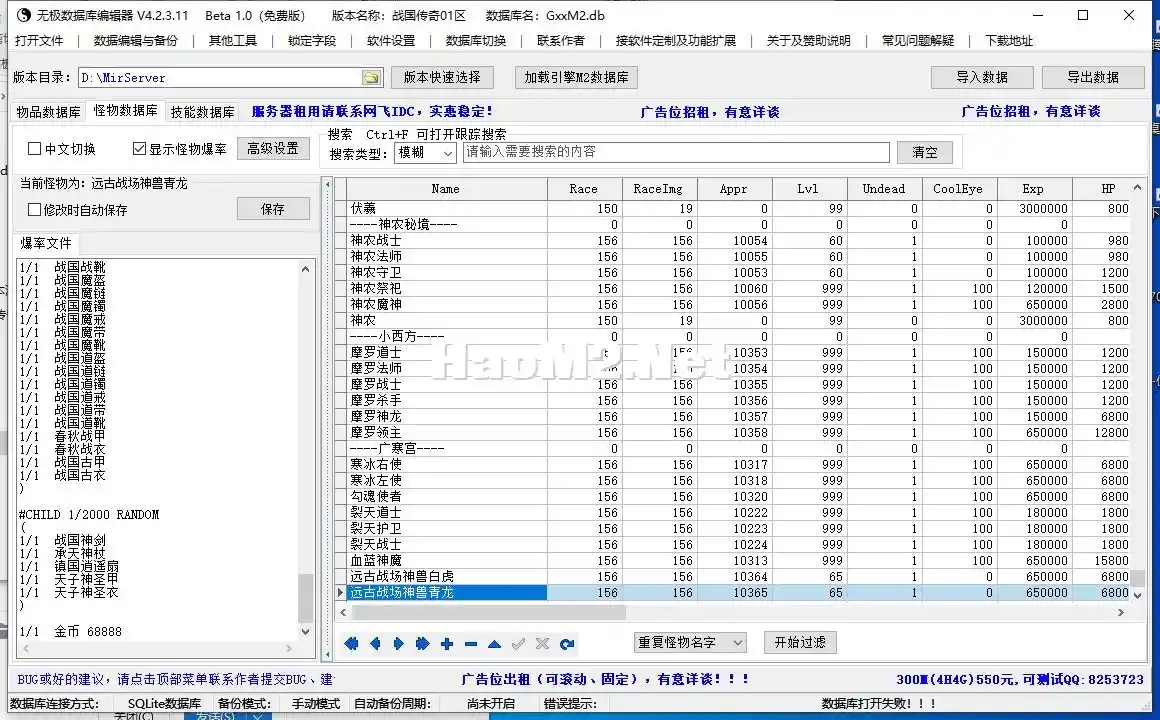Open 联系作者 menu

point(561,41)
